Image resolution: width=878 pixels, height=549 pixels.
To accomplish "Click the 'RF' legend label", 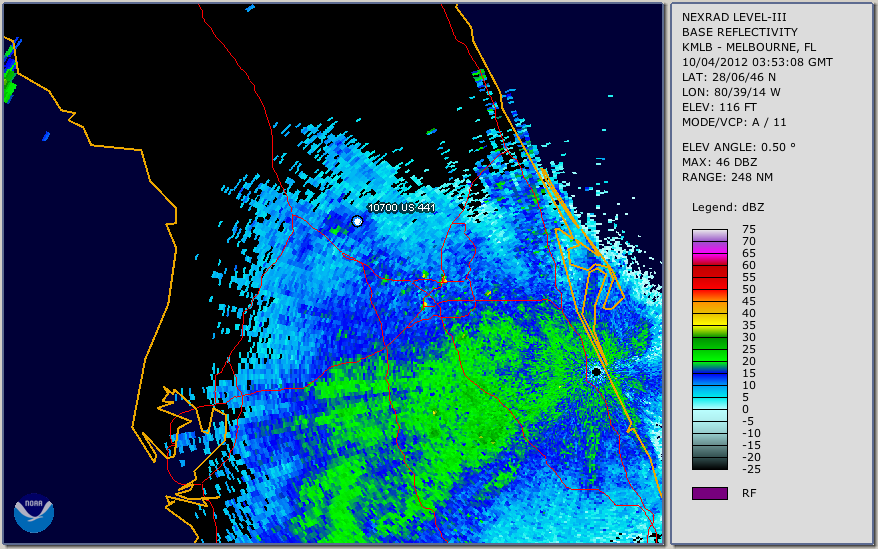I will click(x=749, y=493).
